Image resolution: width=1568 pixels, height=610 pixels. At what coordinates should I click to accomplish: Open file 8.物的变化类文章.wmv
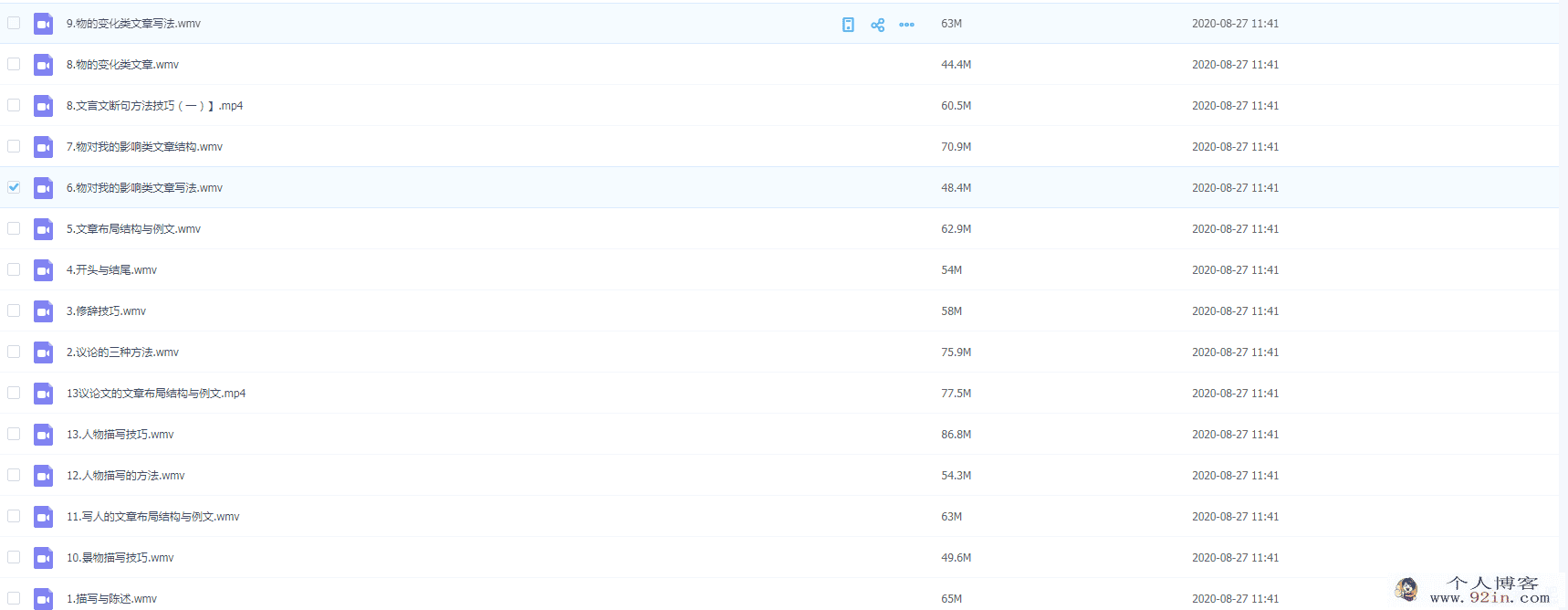(x=122, y=65)
